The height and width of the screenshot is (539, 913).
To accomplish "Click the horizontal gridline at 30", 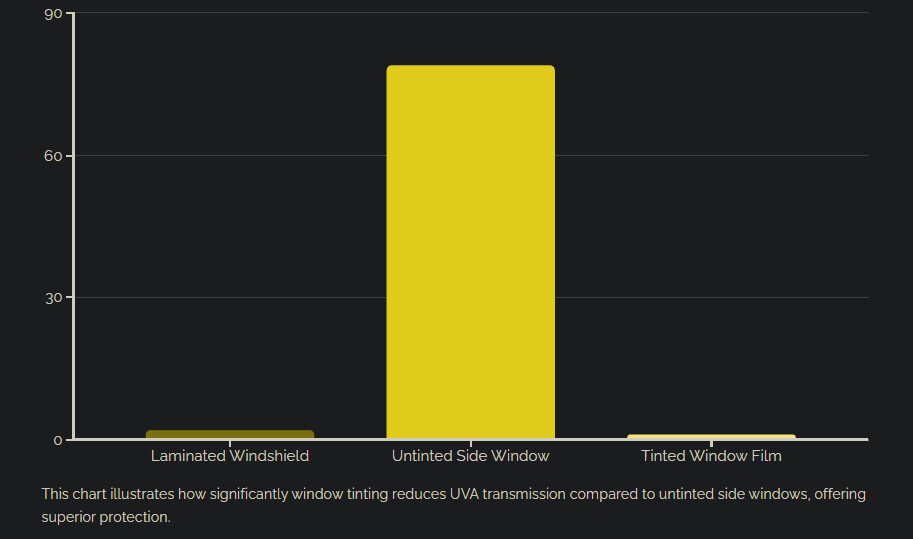I will [700, 298].
